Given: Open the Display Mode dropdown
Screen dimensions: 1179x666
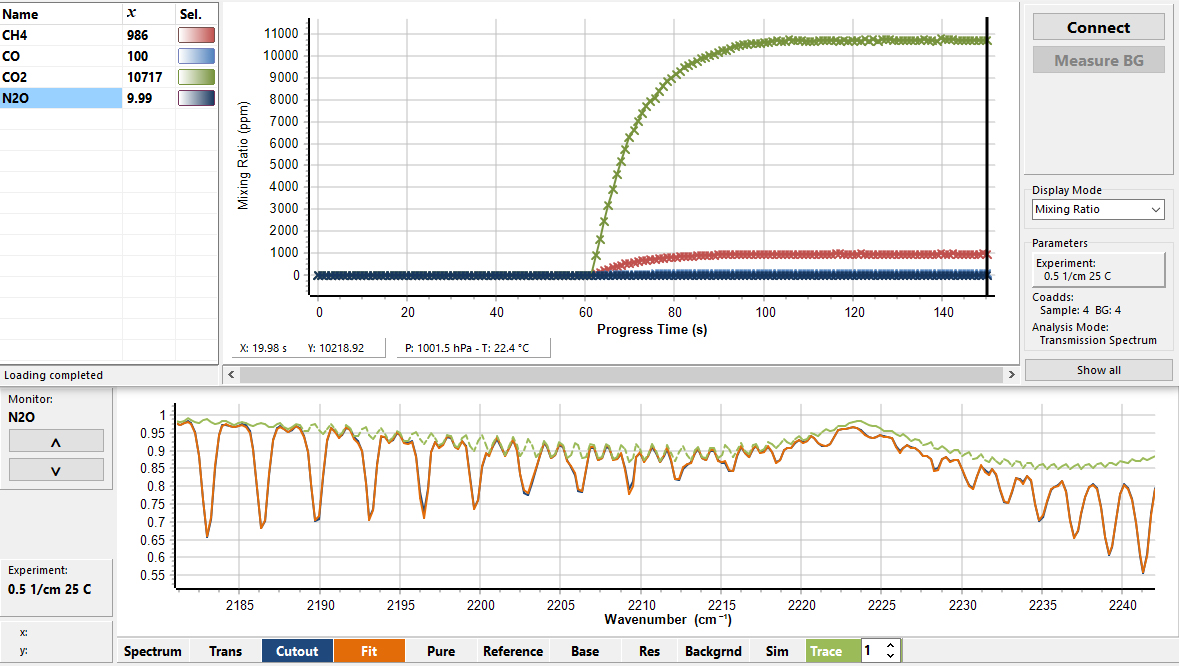Looking at the screenshot, I should pyautogui.click(x=1098, y=209).
